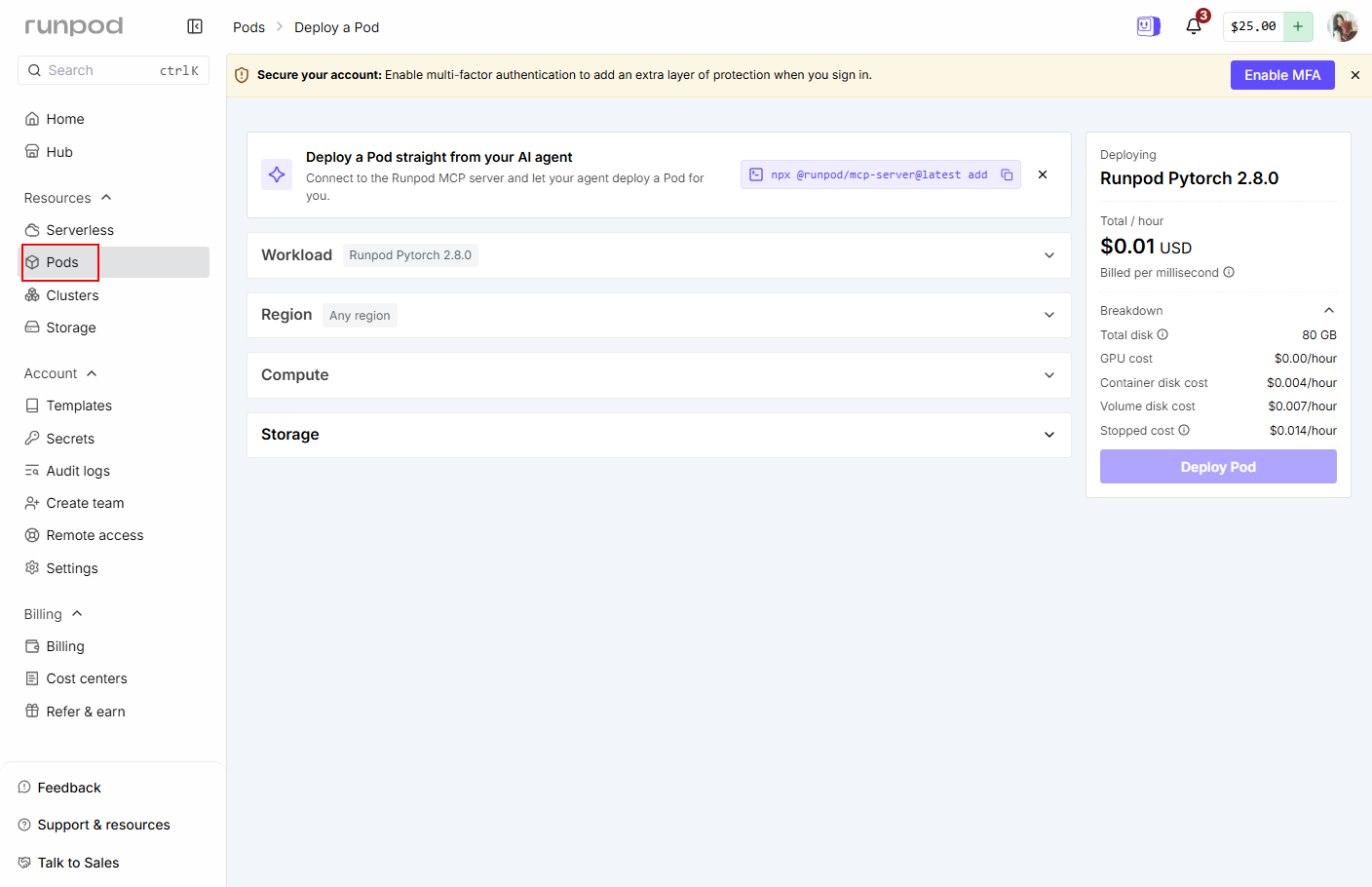Add credits with the plus button
This screenshot has height=887, width=1372.
pyautogui.click(x=1298, y=26)
